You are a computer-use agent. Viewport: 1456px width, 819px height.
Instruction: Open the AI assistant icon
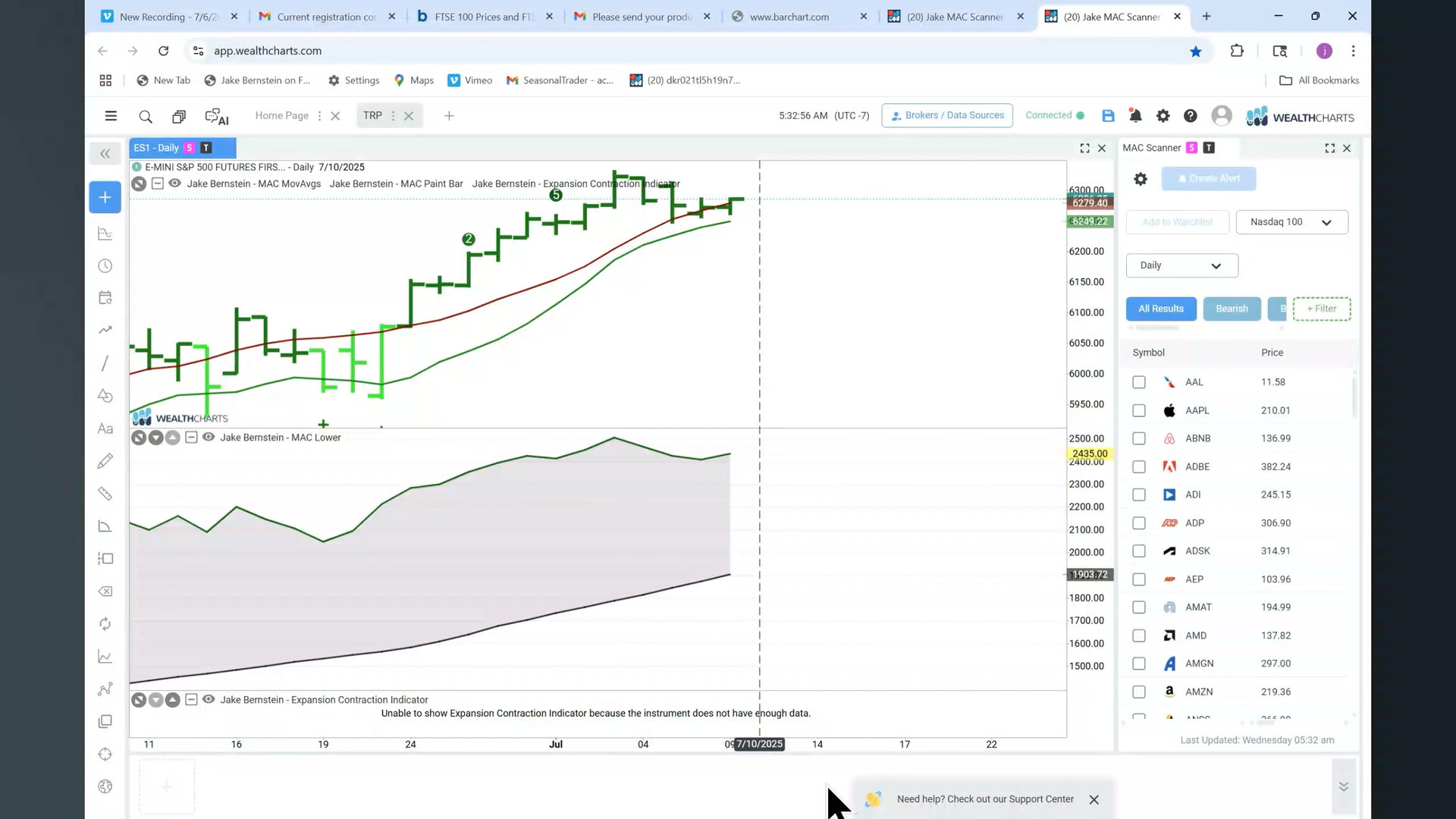click(217, 116)
